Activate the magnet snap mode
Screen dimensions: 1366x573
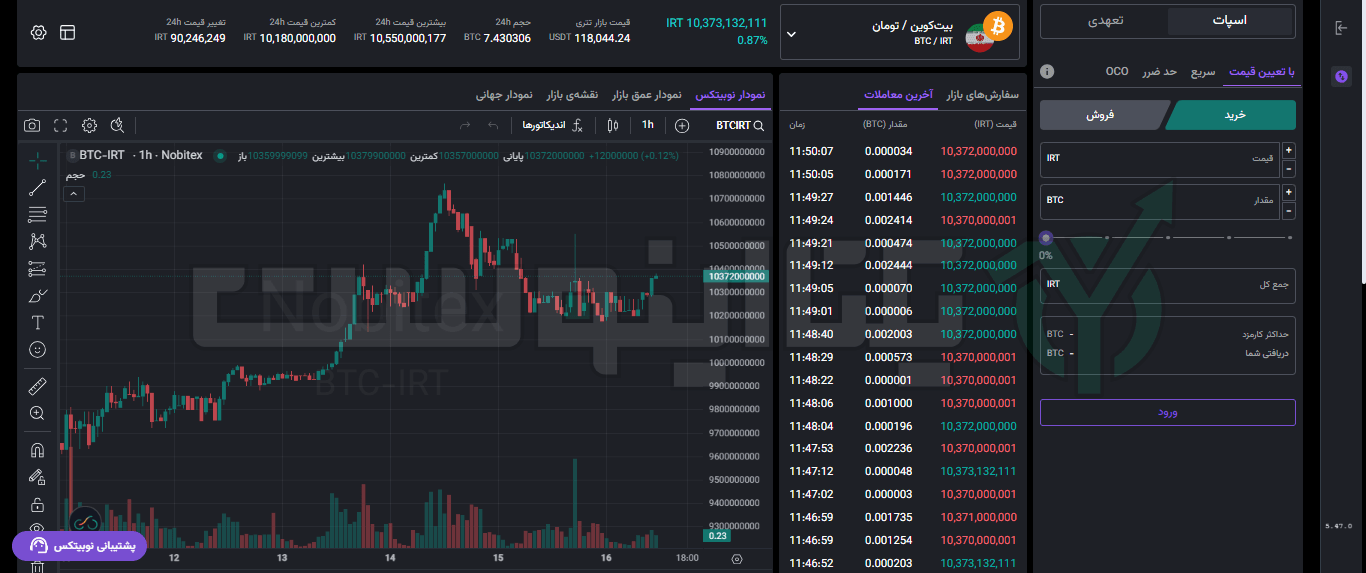click(38, 450)
